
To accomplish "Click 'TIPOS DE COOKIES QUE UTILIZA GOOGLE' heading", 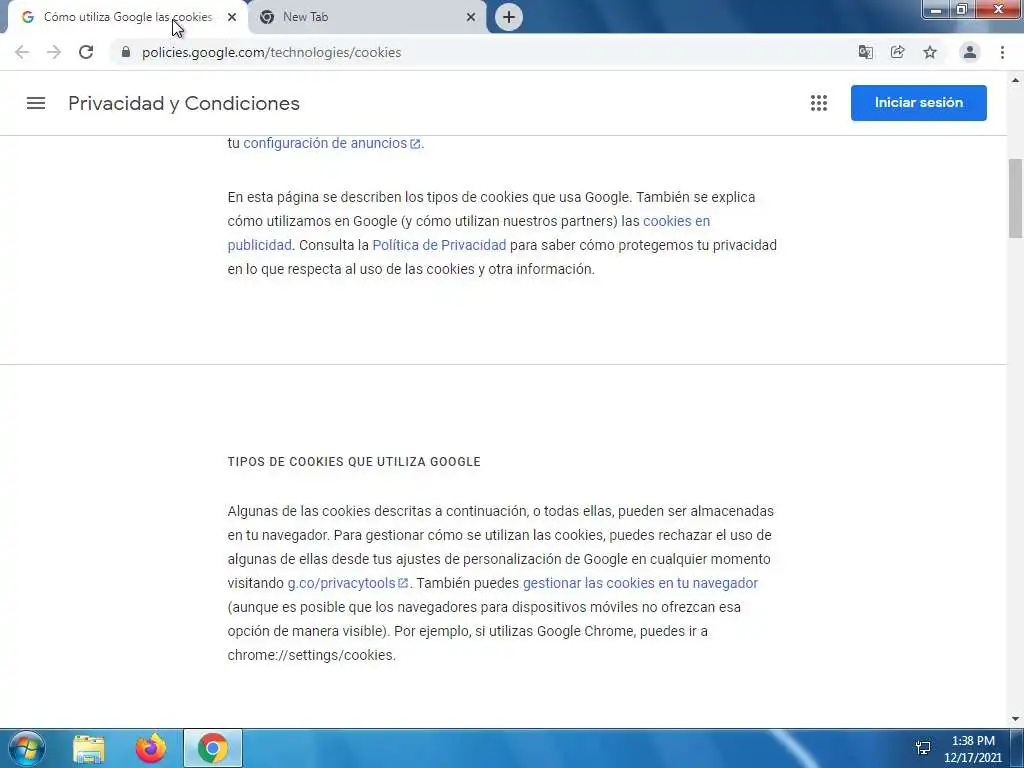I will click(354, 462).
